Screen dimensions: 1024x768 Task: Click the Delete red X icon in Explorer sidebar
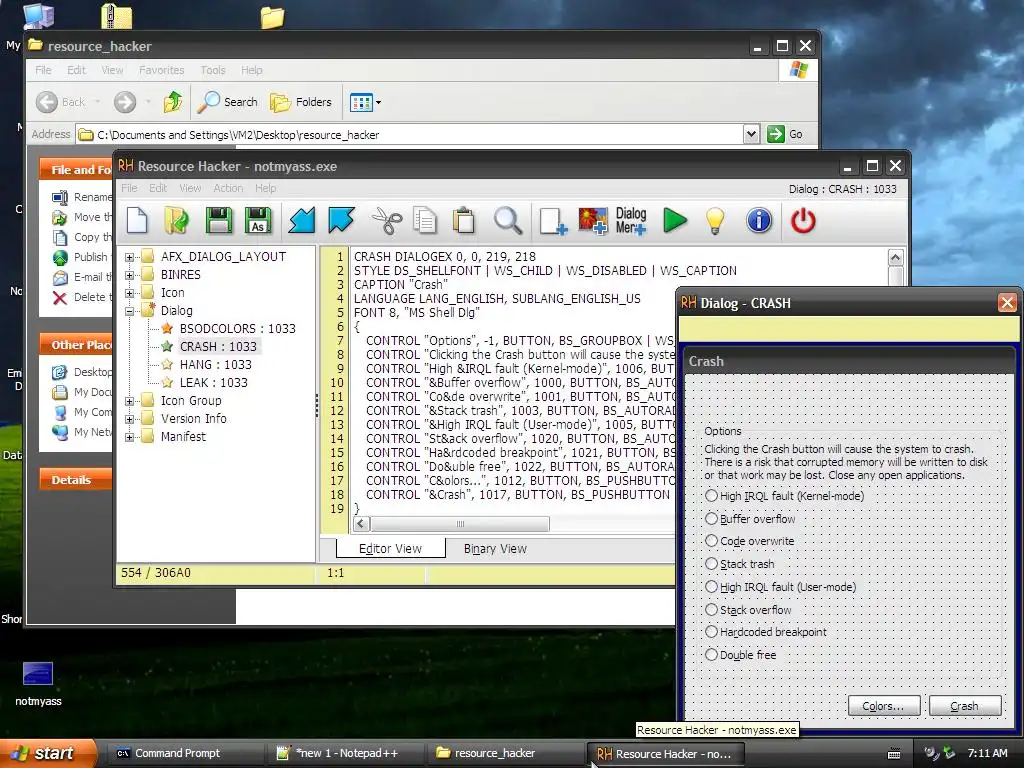[x=59, y=298]
